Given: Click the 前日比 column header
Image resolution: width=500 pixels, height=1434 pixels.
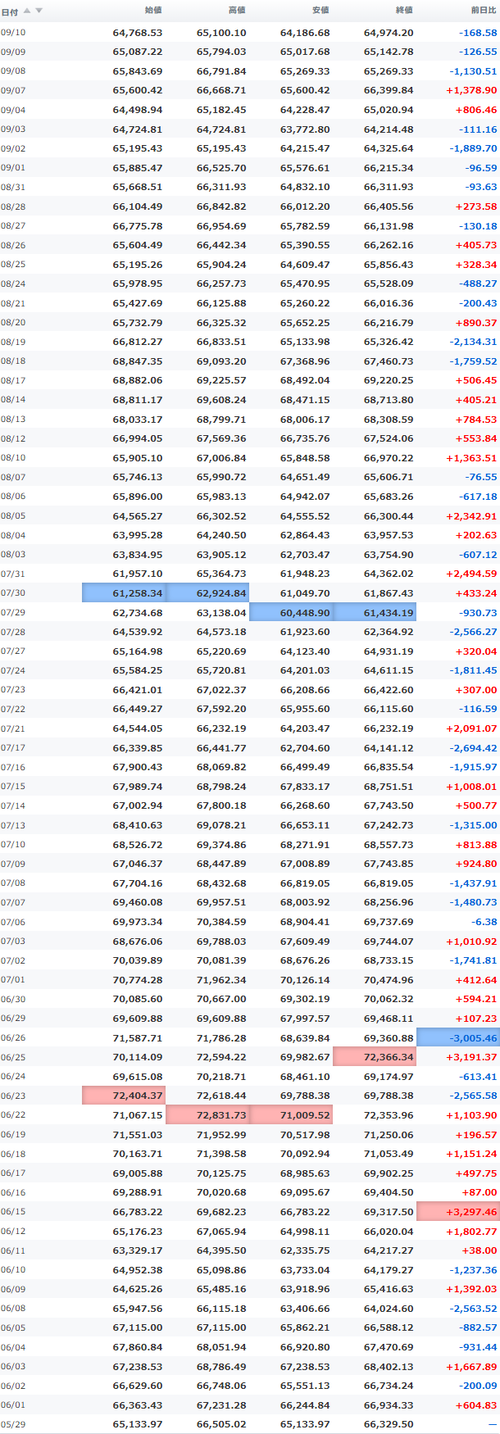Looking at the screenshot, I should [x=482, y=10].
